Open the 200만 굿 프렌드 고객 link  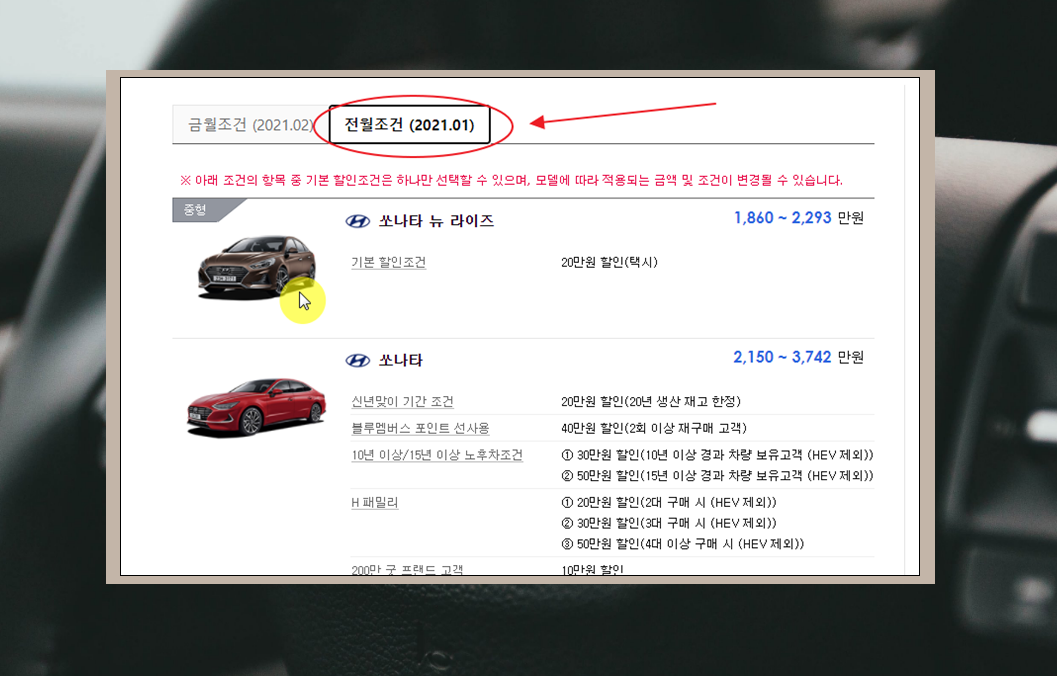pos(406,570)
